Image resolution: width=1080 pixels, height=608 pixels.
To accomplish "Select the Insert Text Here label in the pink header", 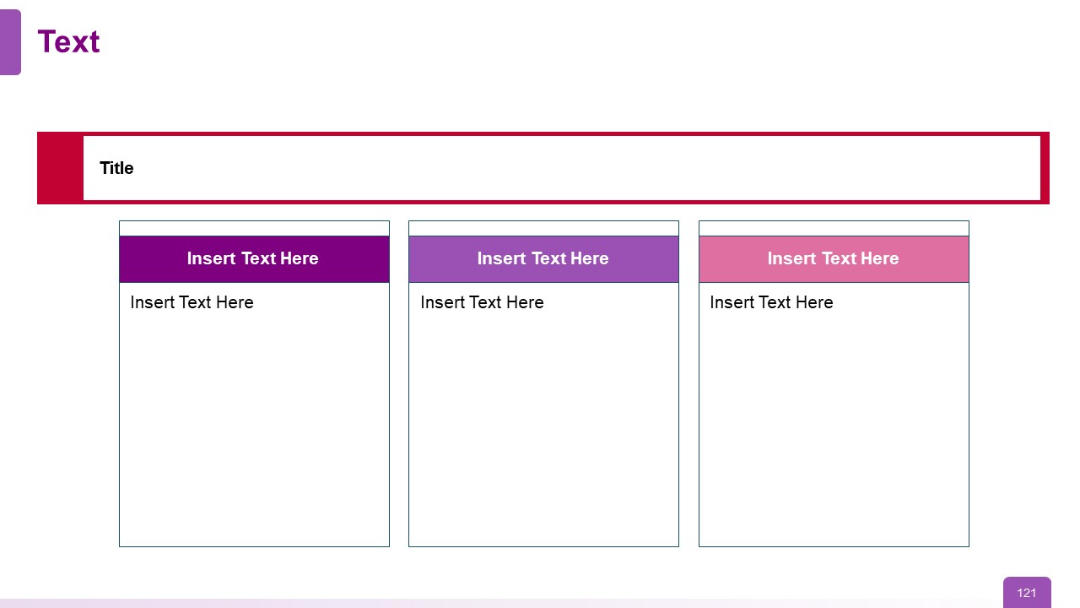I will pos(834,258).
